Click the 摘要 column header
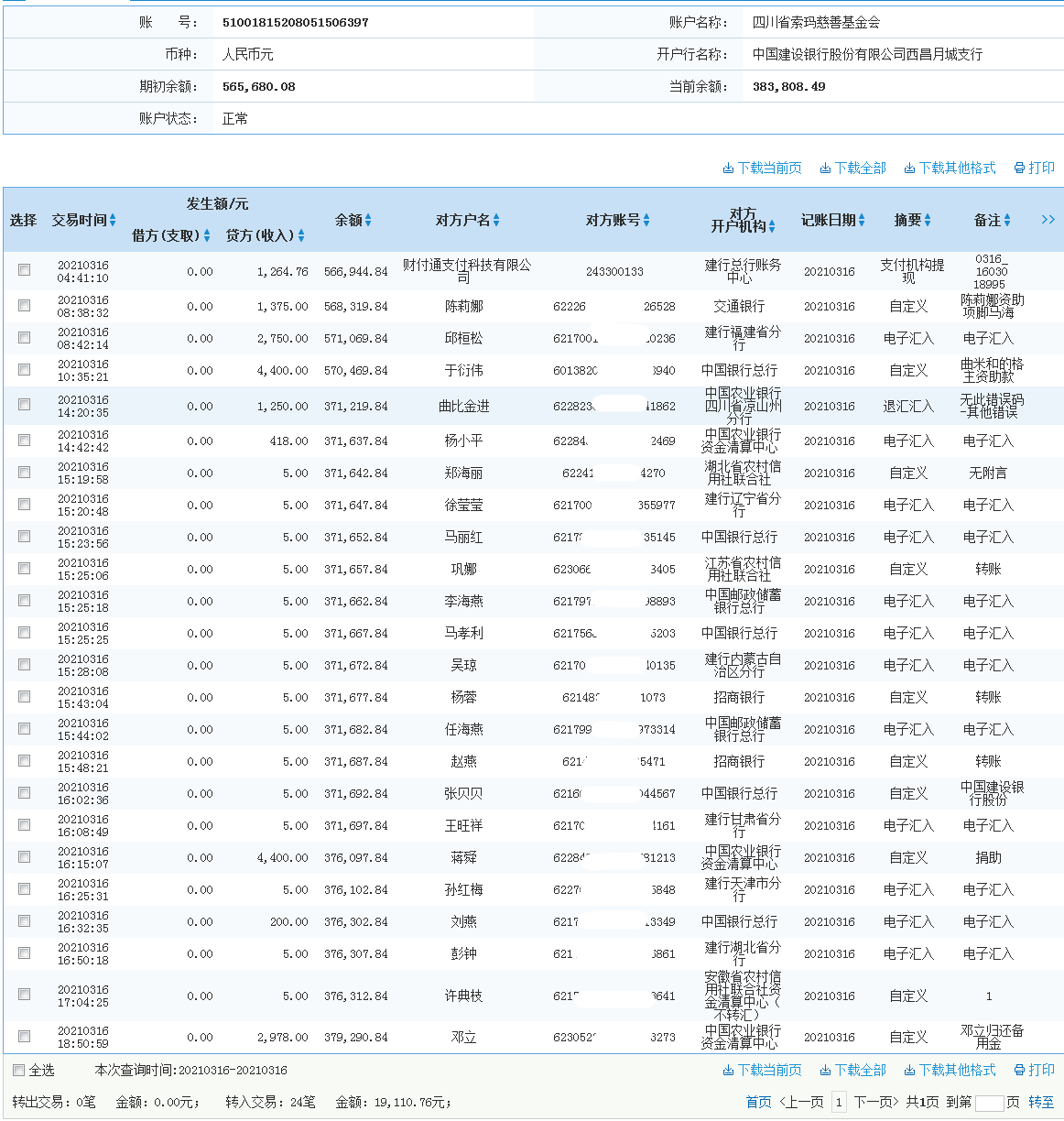 (x=907, y=221)
